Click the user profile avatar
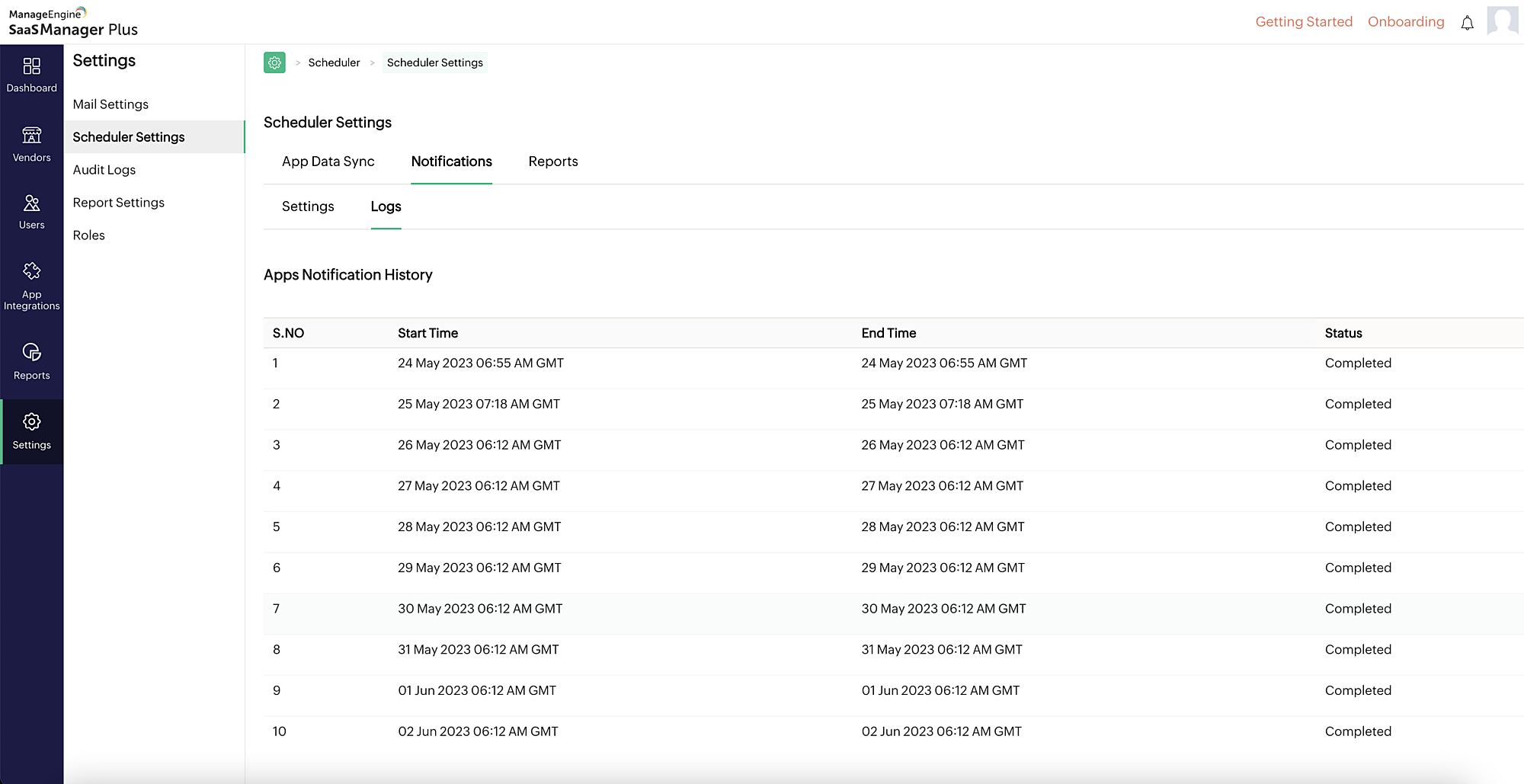 1502,21
